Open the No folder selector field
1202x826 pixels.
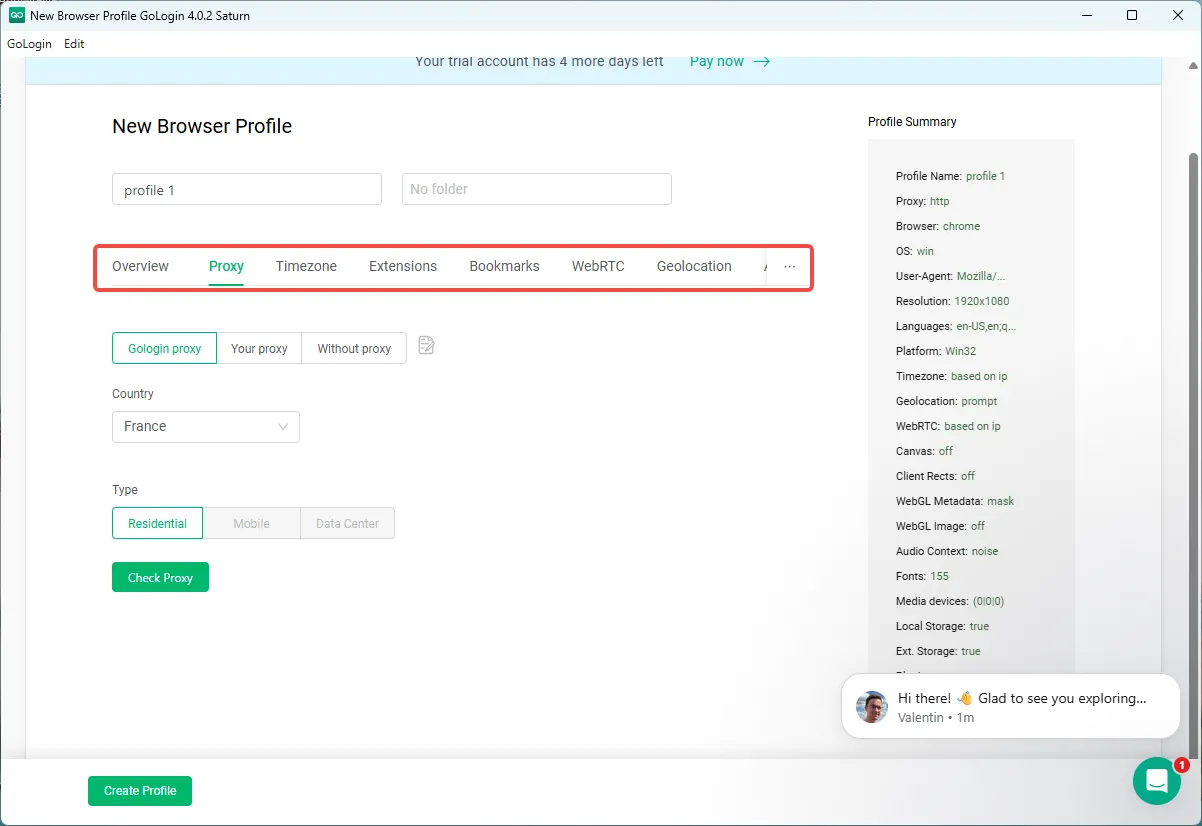536,189
